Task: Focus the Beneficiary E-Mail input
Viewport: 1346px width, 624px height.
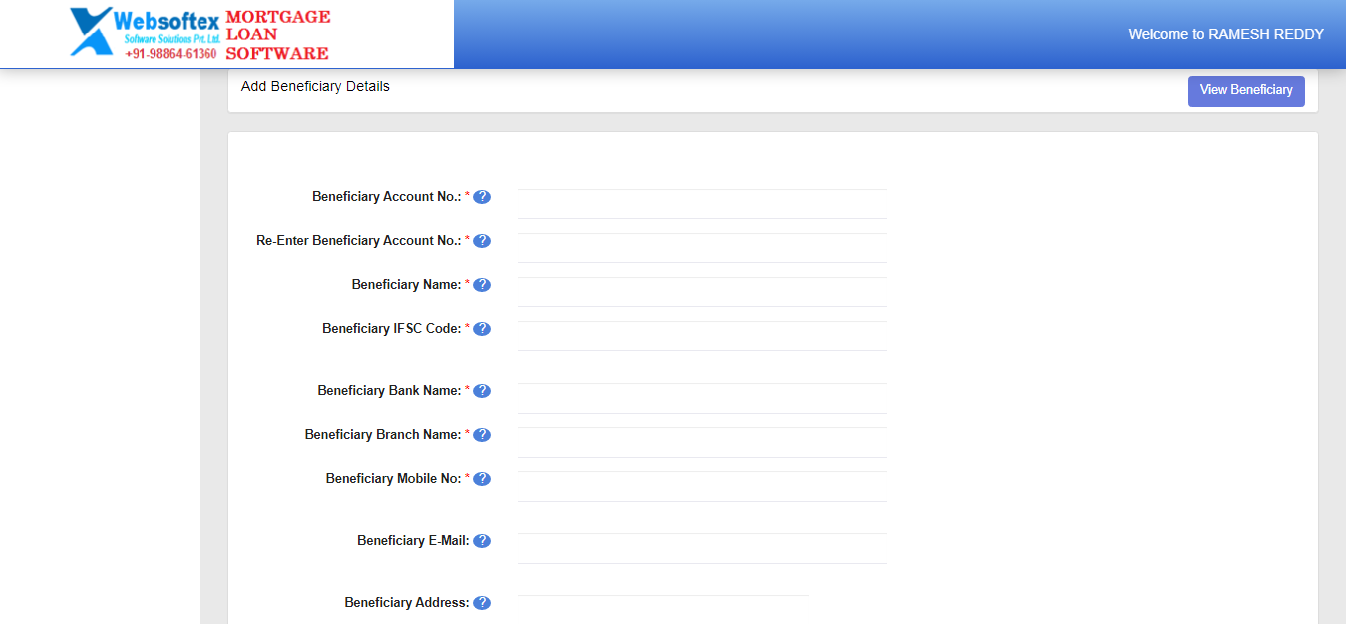Action: [702, 548]
